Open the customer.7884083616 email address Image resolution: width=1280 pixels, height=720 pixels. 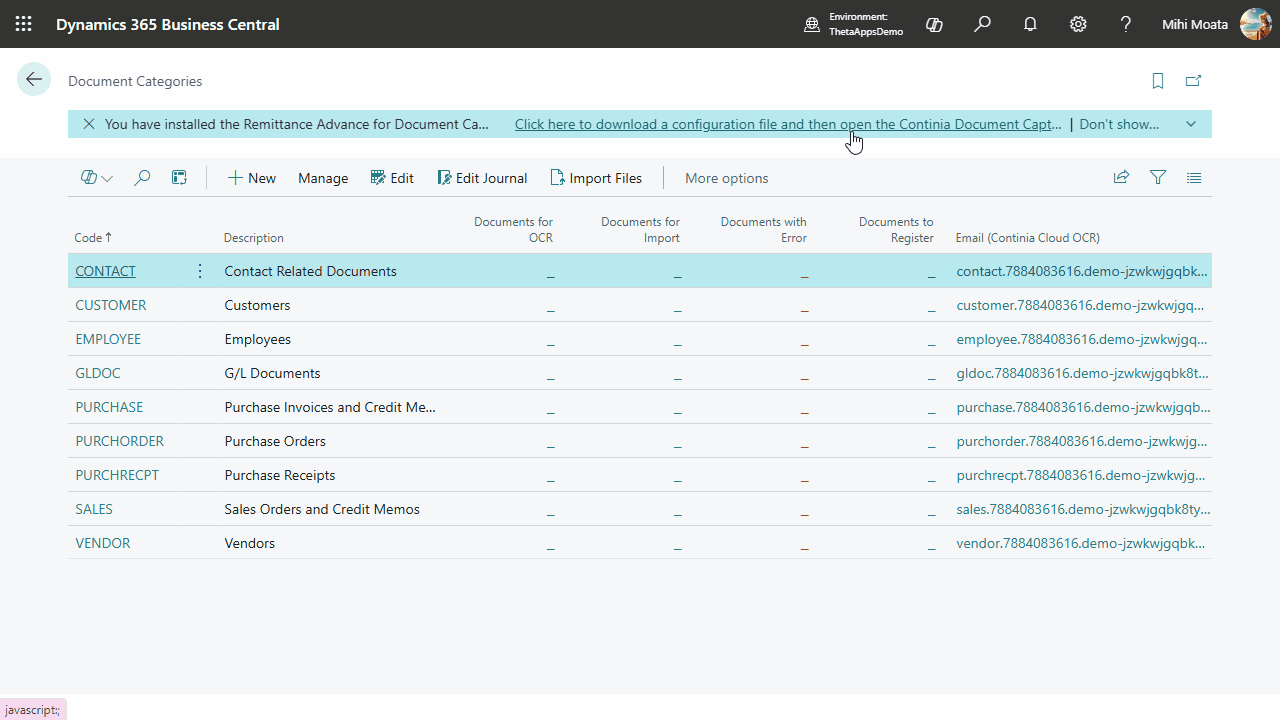click(1082, 305)
